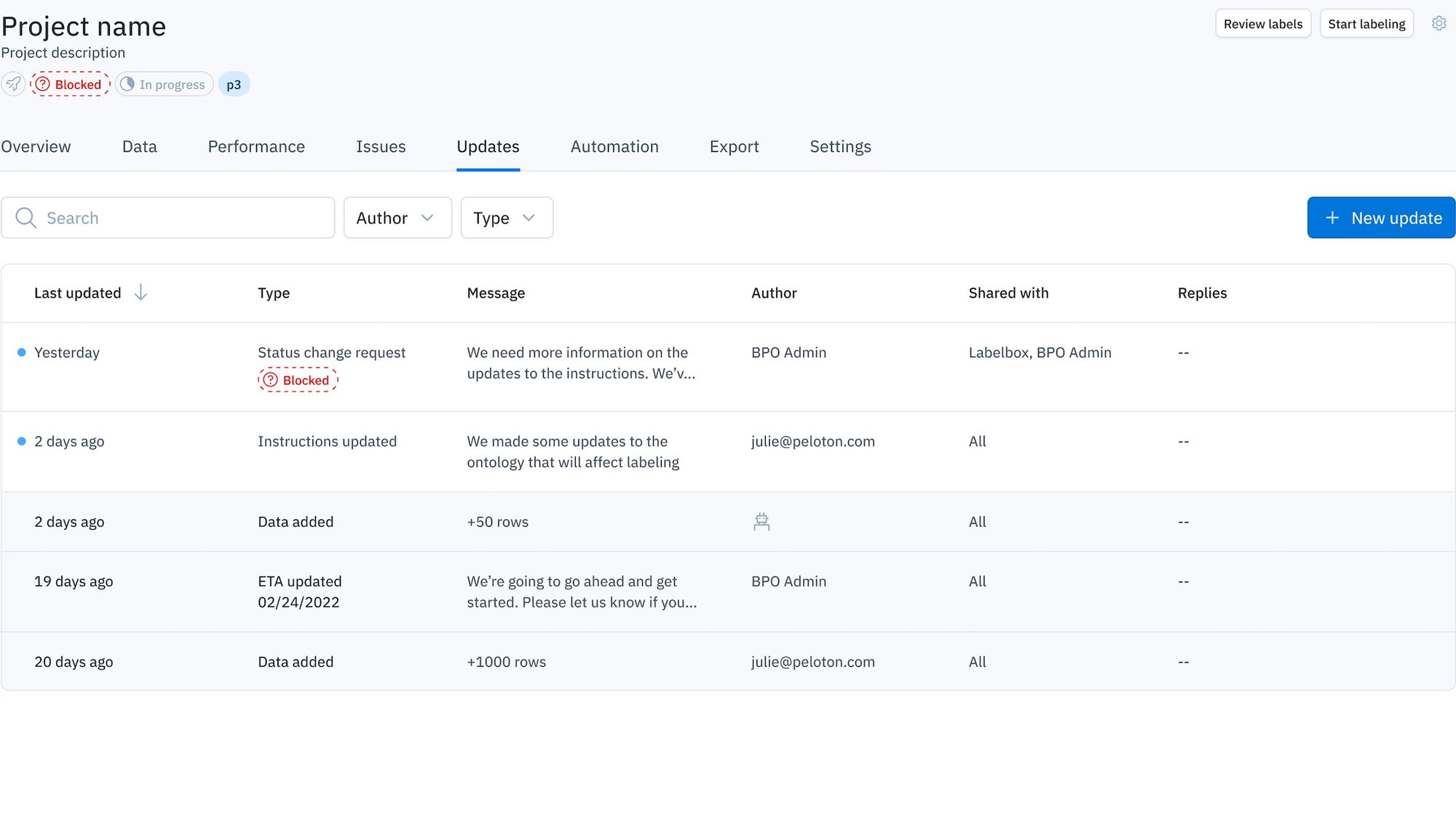Click 'Labelbox, BPO Admin' shared-with cell
1456x818 pixels.
[x=1040, y=352]
